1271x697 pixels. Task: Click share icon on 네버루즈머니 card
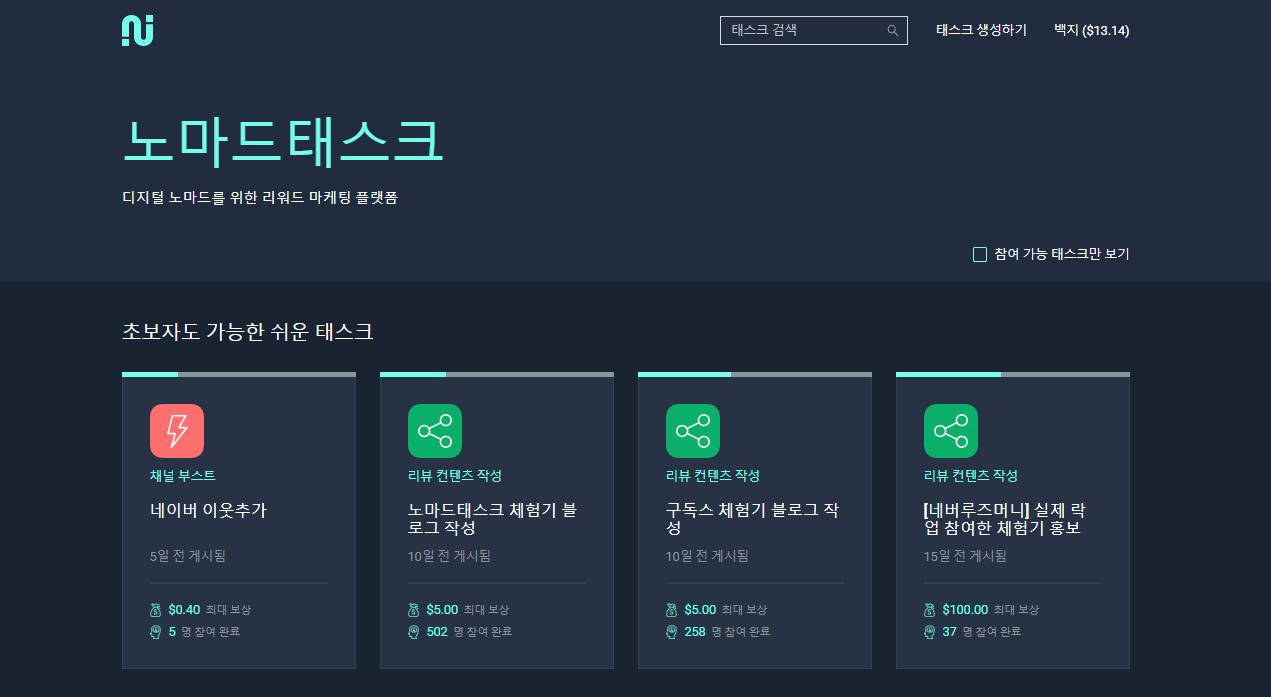(x=951, y=431)
